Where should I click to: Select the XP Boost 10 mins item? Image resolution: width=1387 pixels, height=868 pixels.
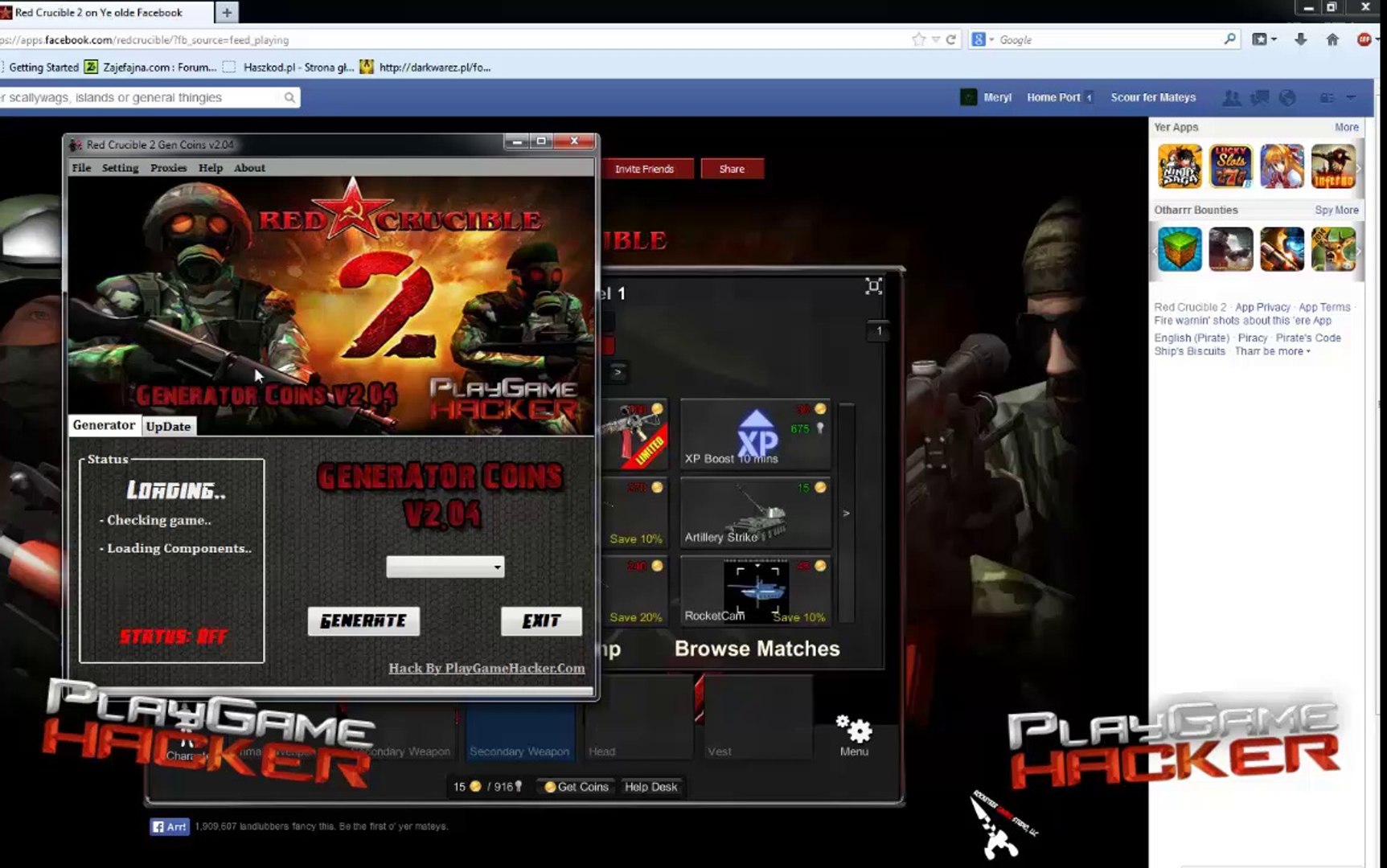pyautogui.click(x=755, y=434)
